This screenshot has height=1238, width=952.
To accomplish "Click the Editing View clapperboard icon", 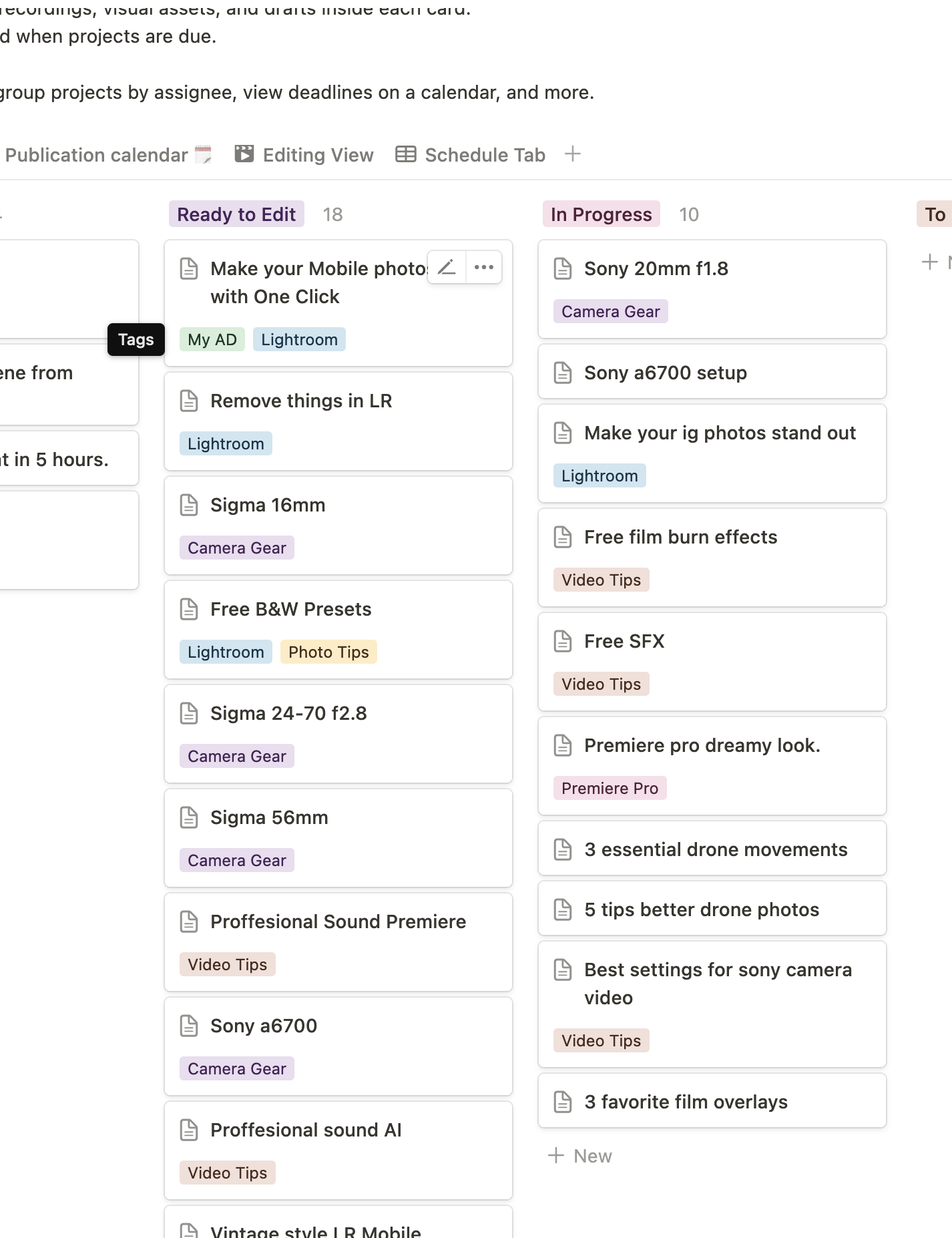I will (244, 154).
